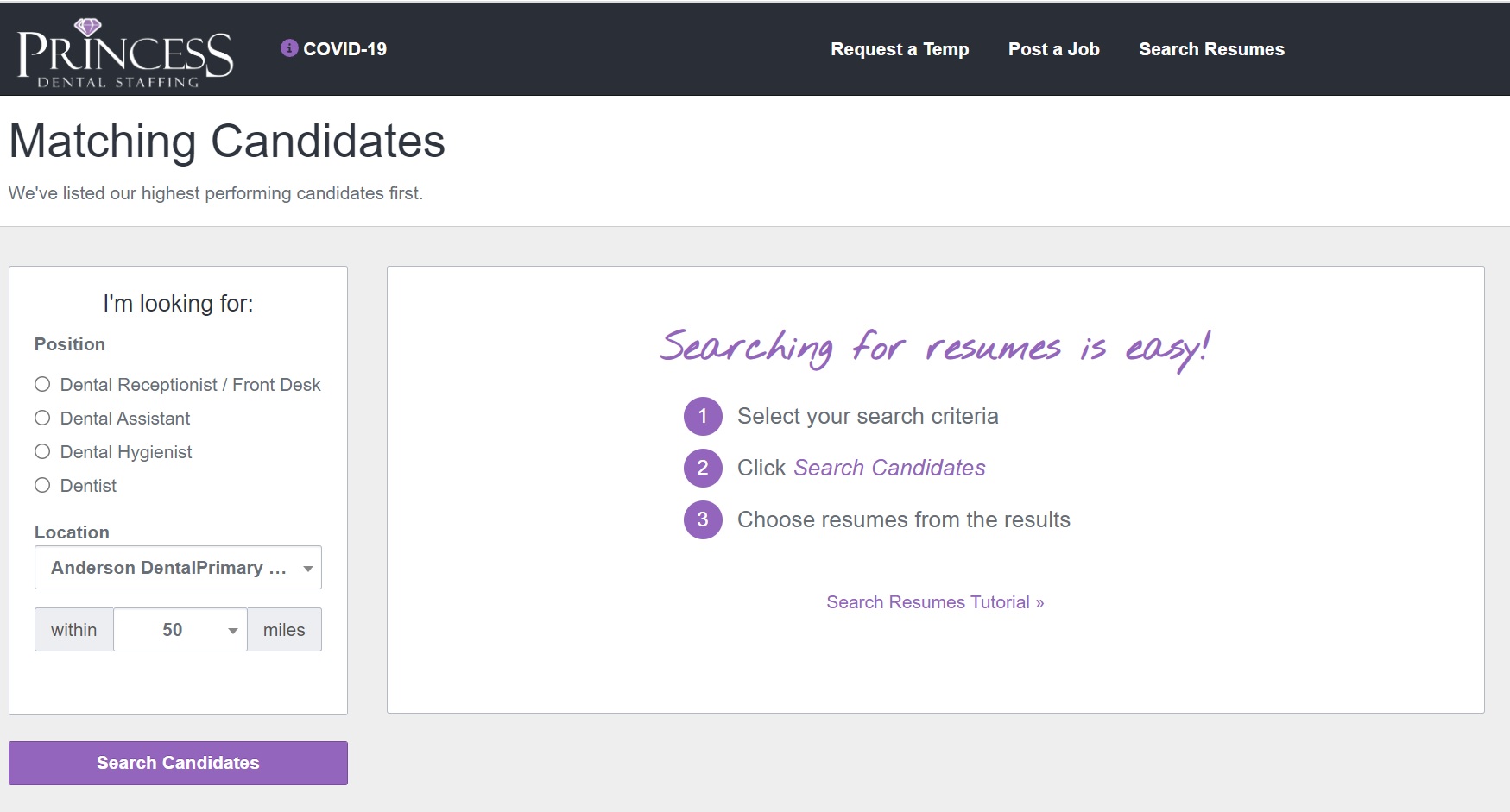The width and height of the screenshot is (1510, 812).
Task: Open the Search Resumes Tutorial link
Action: tap(935, 602)
